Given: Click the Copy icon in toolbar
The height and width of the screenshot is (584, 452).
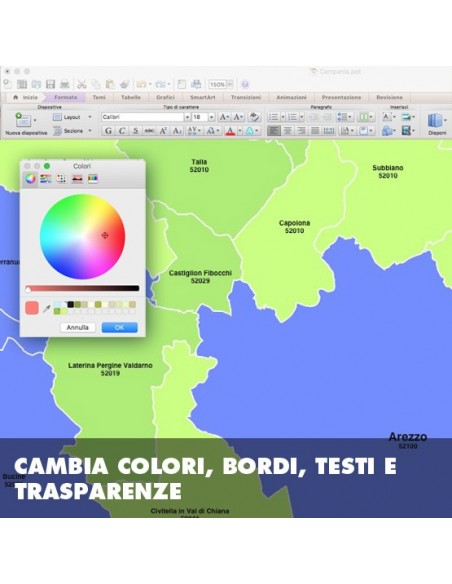Looking at the screenshot, I should point(96,84).
